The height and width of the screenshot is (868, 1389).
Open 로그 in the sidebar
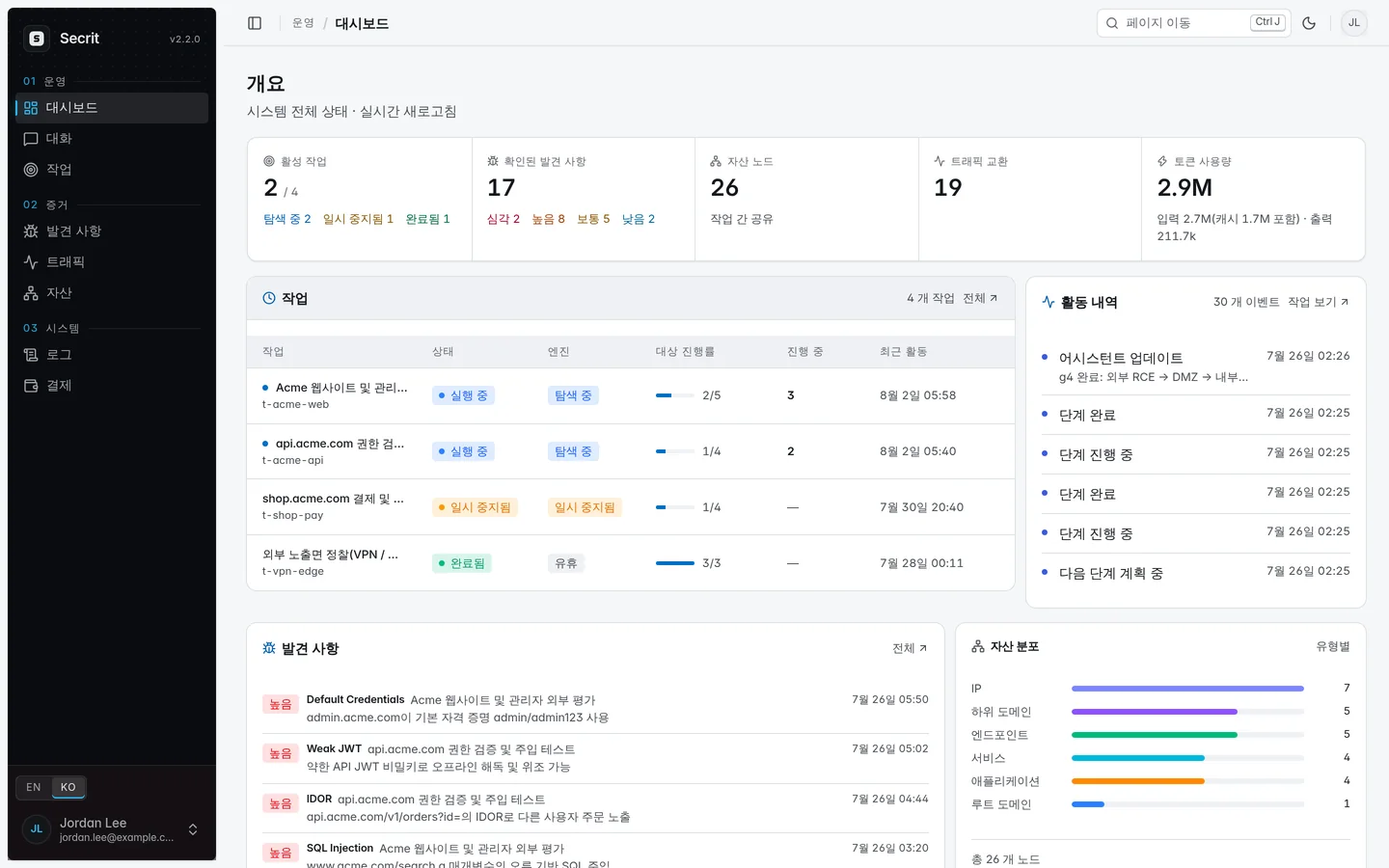click(x=112, y=355)
